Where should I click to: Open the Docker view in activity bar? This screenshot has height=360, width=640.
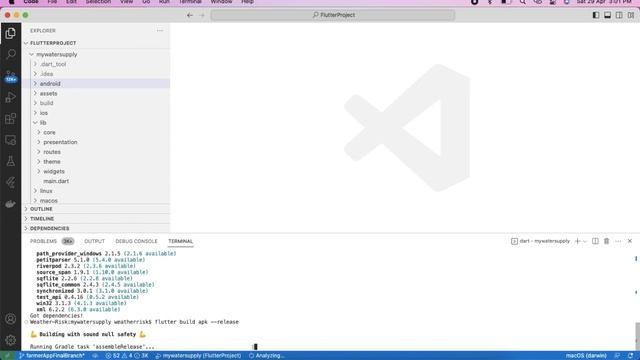pos(11,204)
